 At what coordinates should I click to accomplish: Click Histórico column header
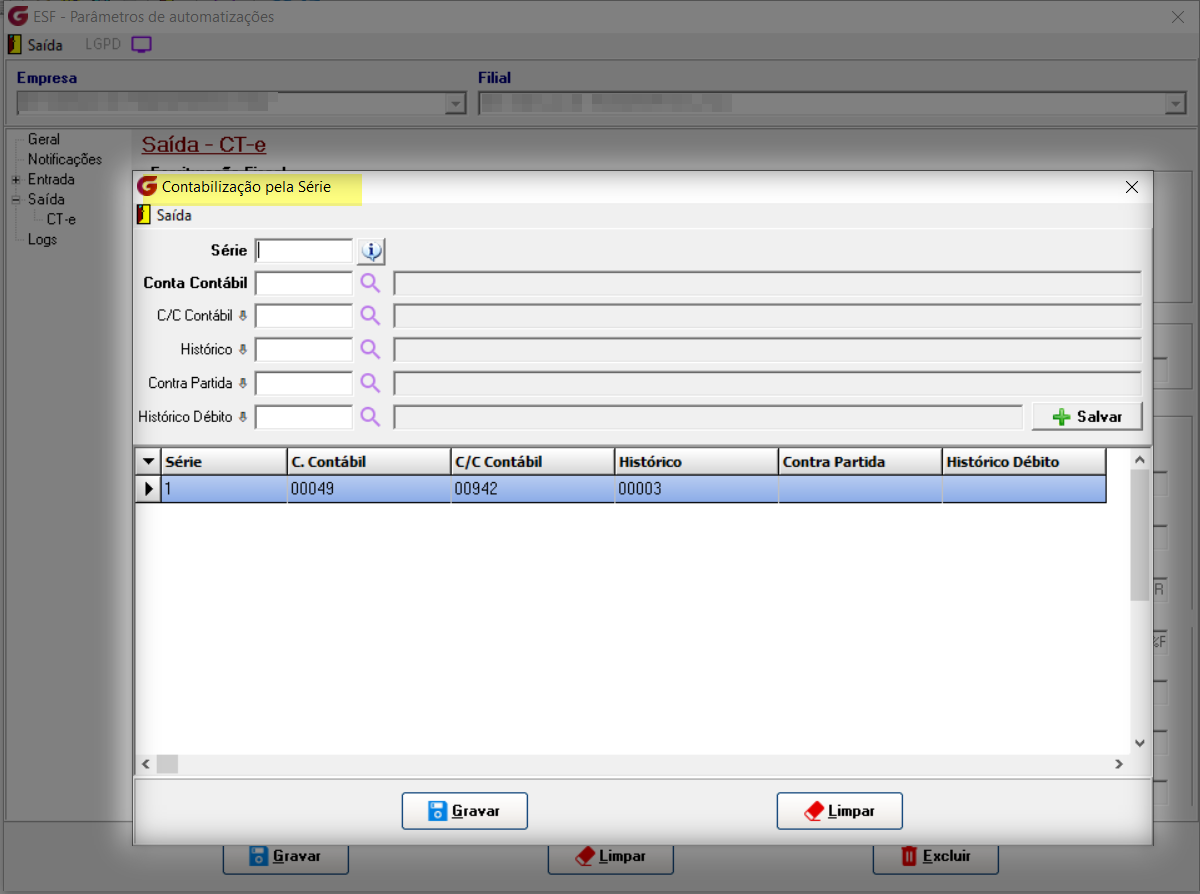[x=697, y=461]
